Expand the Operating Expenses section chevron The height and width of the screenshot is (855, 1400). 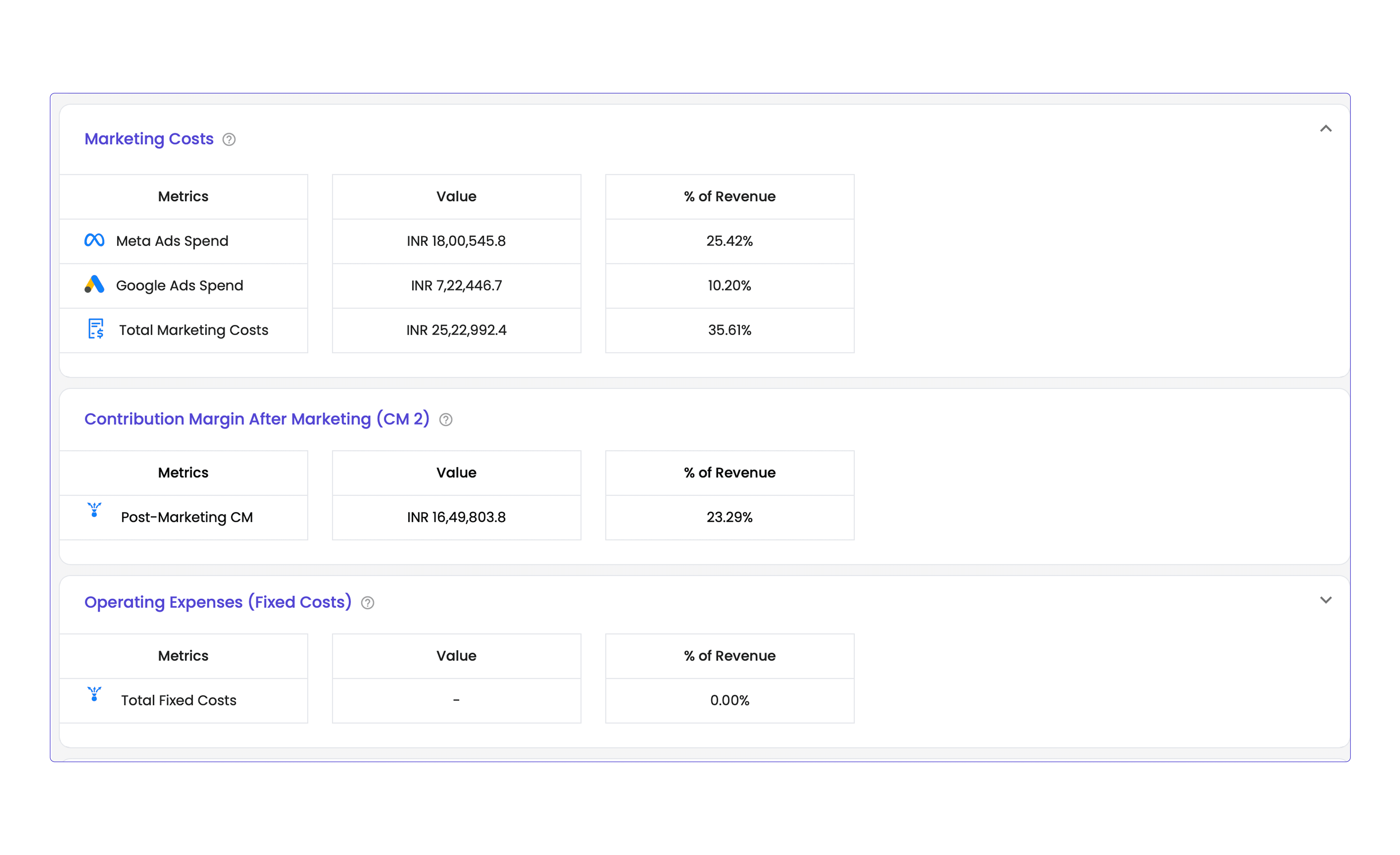(1326, 600)
